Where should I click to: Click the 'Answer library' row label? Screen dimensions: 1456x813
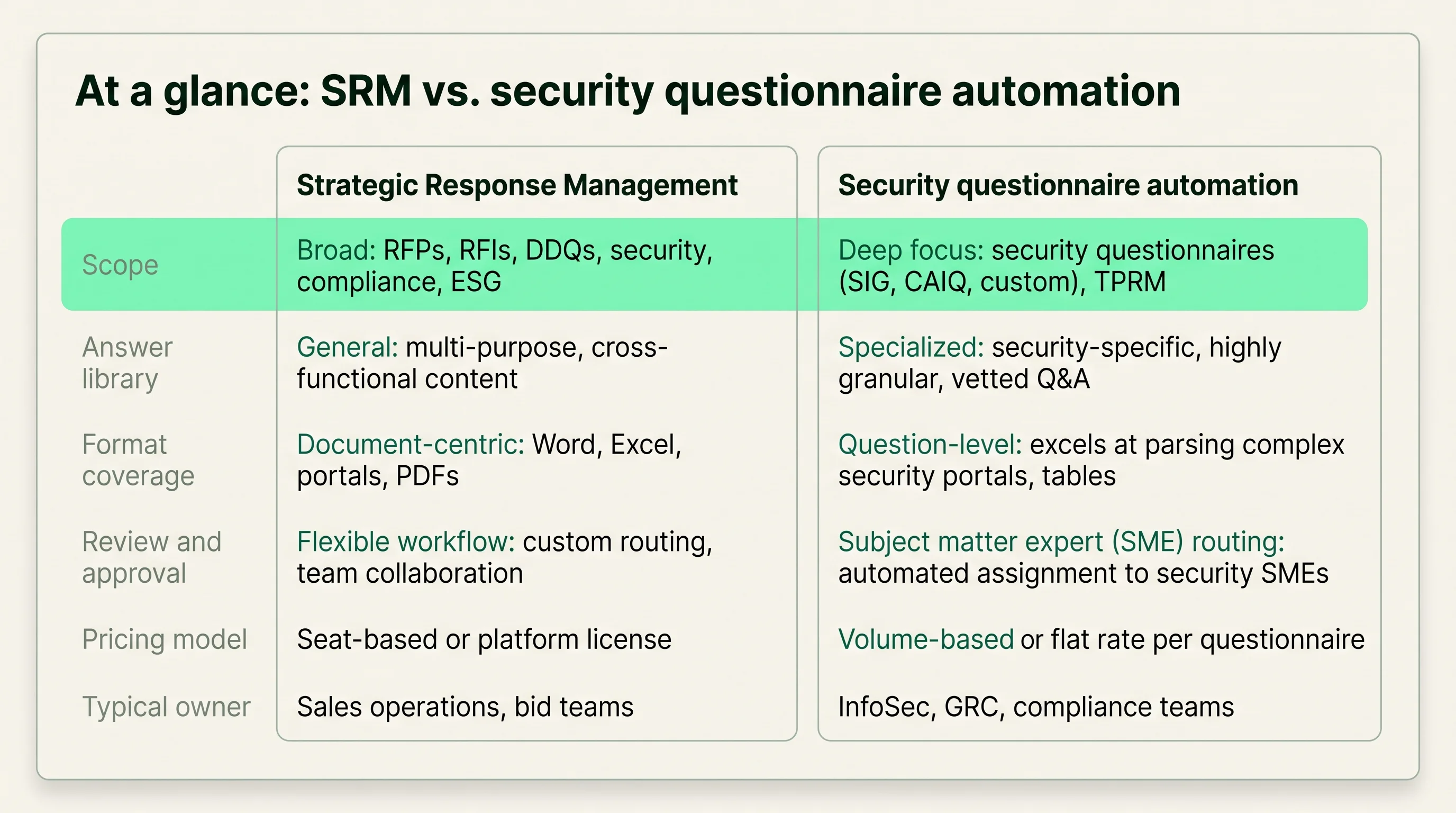click(127, 363)
